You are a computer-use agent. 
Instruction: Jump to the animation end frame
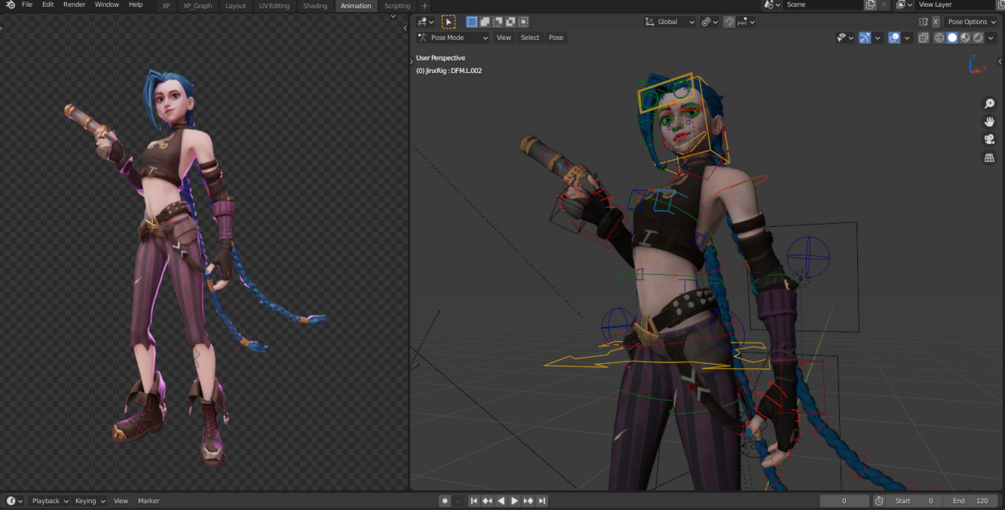[x=542, y=501]
